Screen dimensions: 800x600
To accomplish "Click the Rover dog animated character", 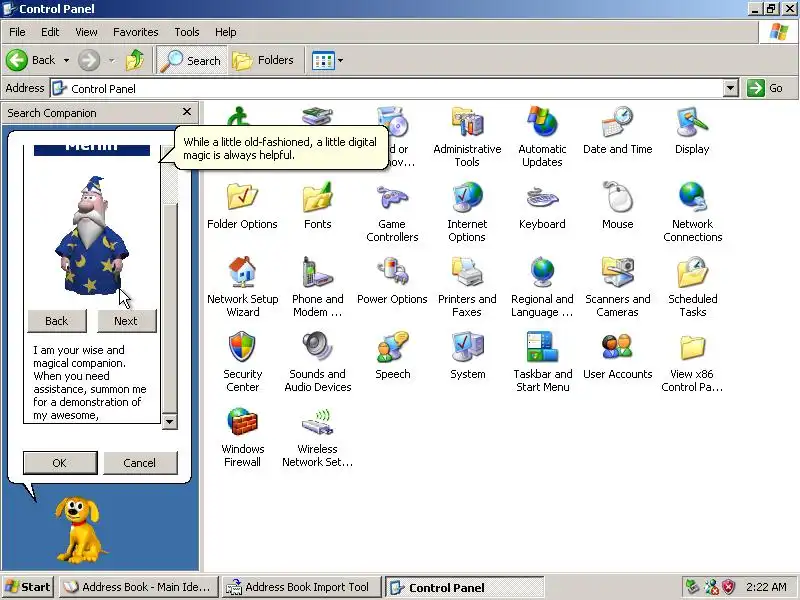I will [x=79, y=529].
